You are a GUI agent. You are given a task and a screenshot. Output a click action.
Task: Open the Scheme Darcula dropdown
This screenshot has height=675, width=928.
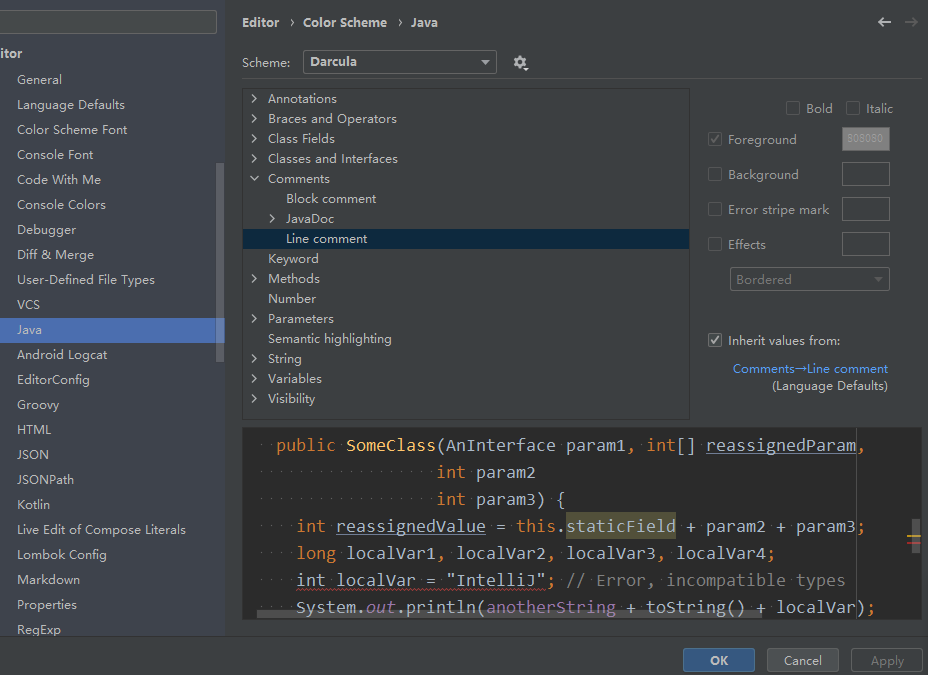[399, 62]
